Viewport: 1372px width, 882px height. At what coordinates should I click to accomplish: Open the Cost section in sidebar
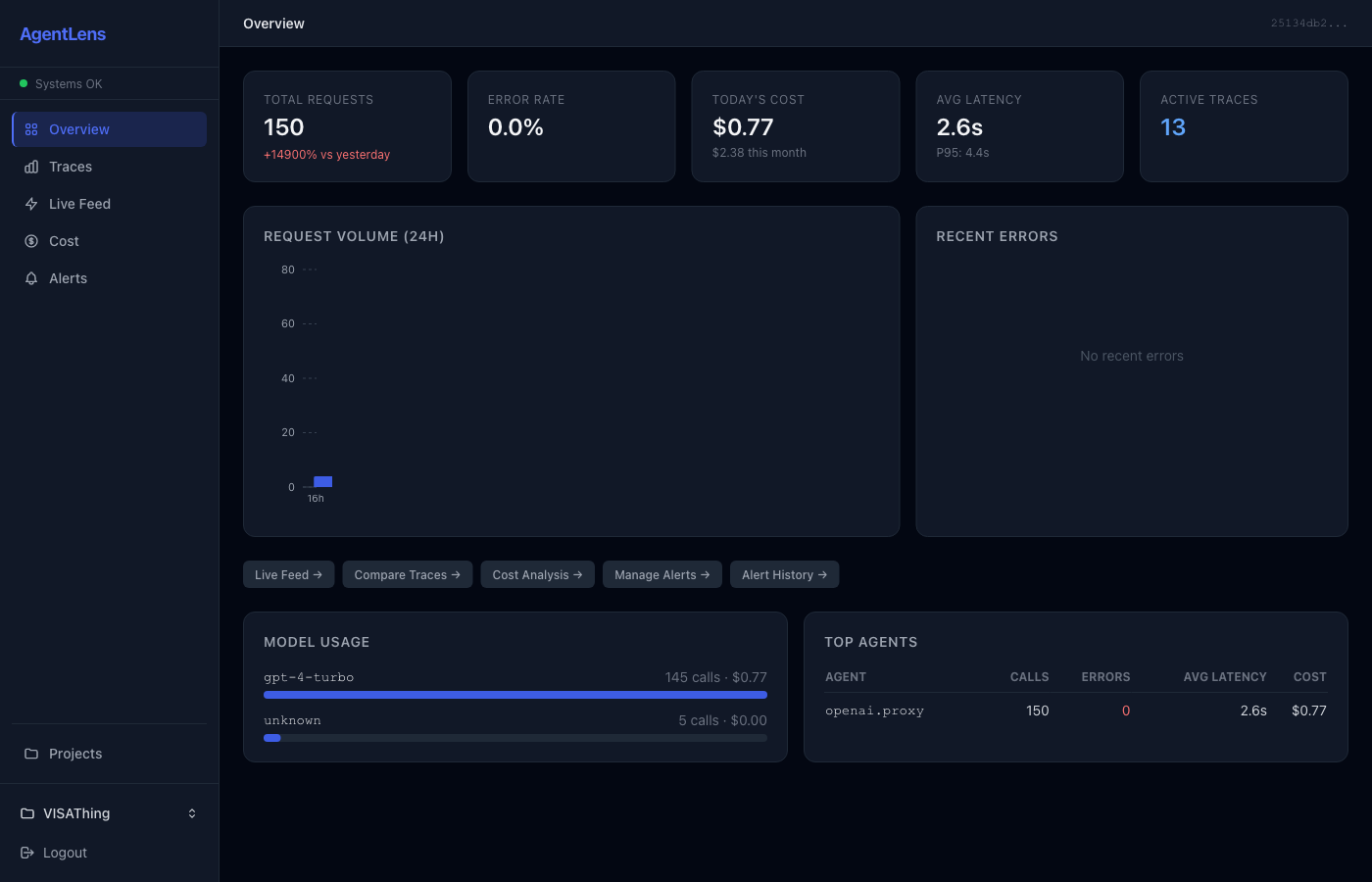pos(109,241)
